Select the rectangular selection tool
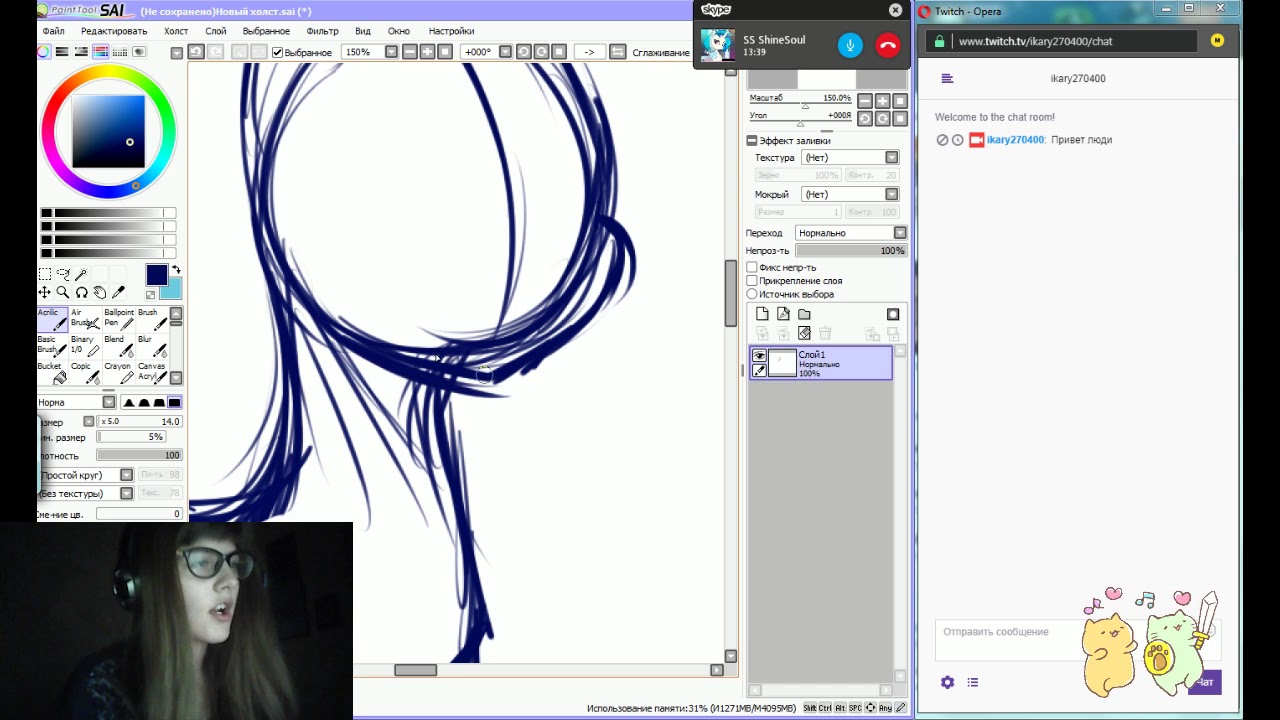The image size is (1280, 720). point(45,274)
